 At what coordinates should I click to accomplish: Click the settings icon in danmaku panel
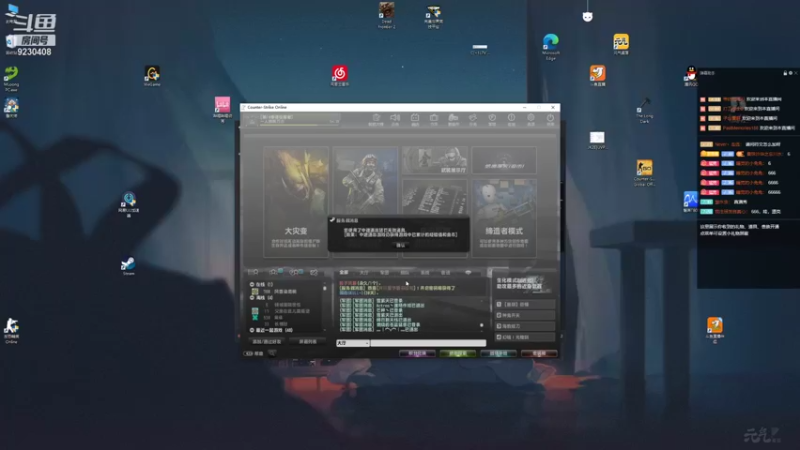pyautogui.click(x=790, y=73)
